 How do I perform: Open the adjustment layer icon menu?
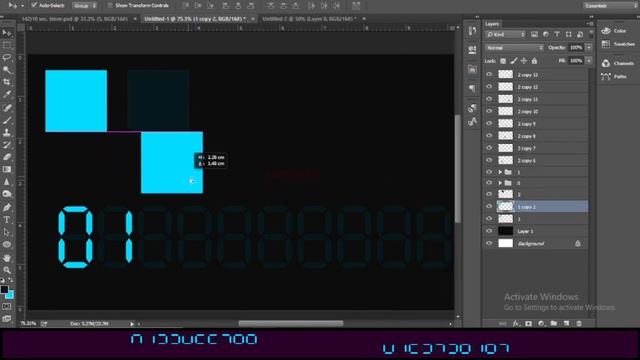click(542, 324)
